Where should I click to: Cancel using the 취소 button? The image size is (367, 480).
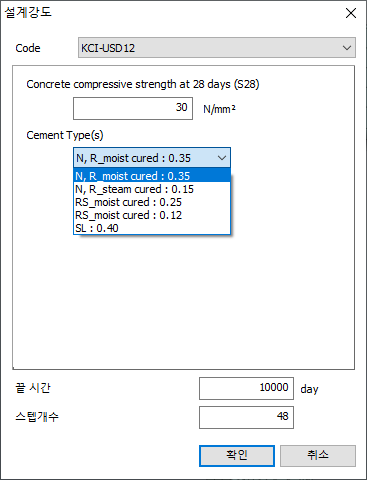click(x=318, y=456)
